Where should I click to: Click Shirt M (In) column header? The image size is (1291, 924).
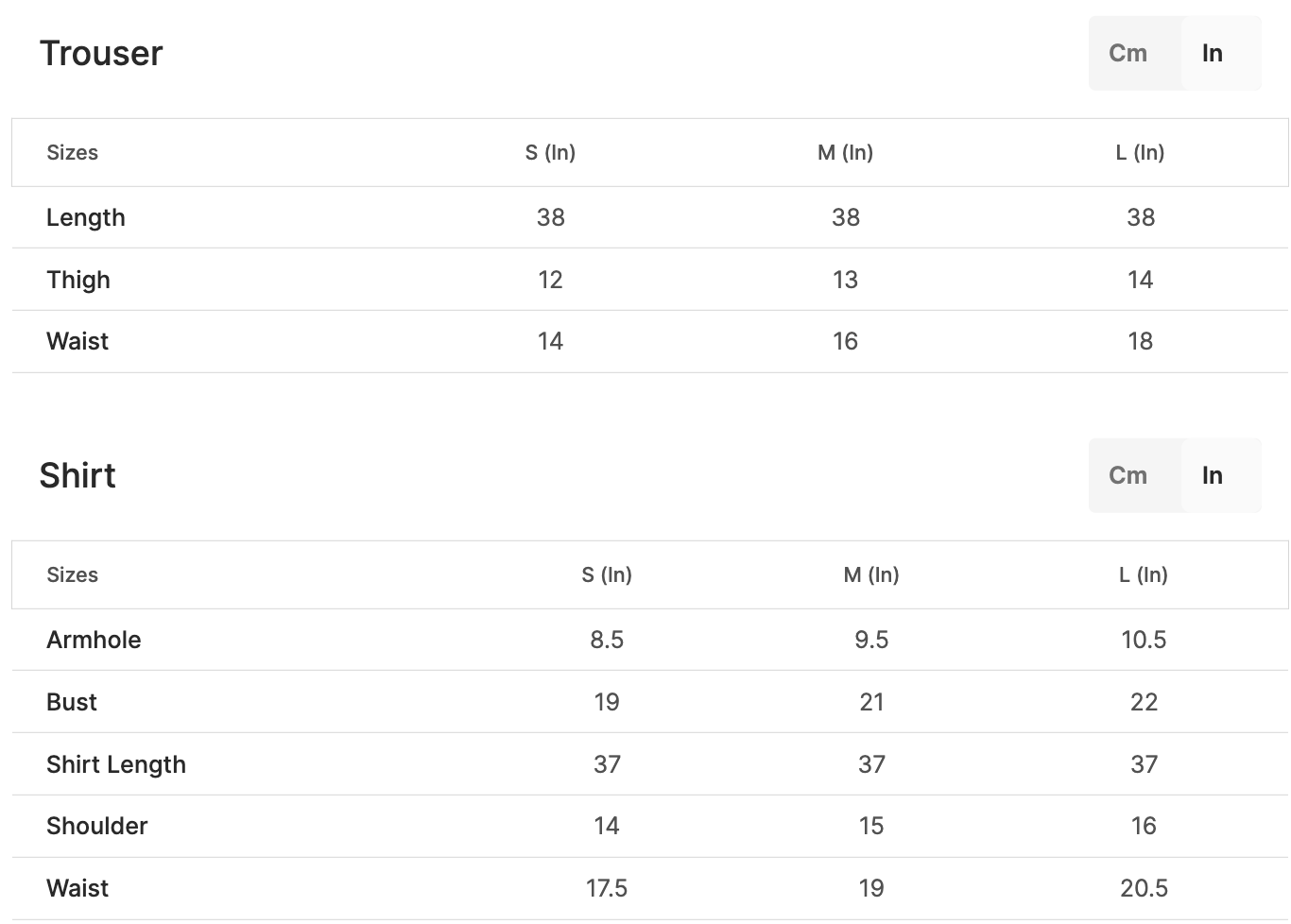(871, 575)
